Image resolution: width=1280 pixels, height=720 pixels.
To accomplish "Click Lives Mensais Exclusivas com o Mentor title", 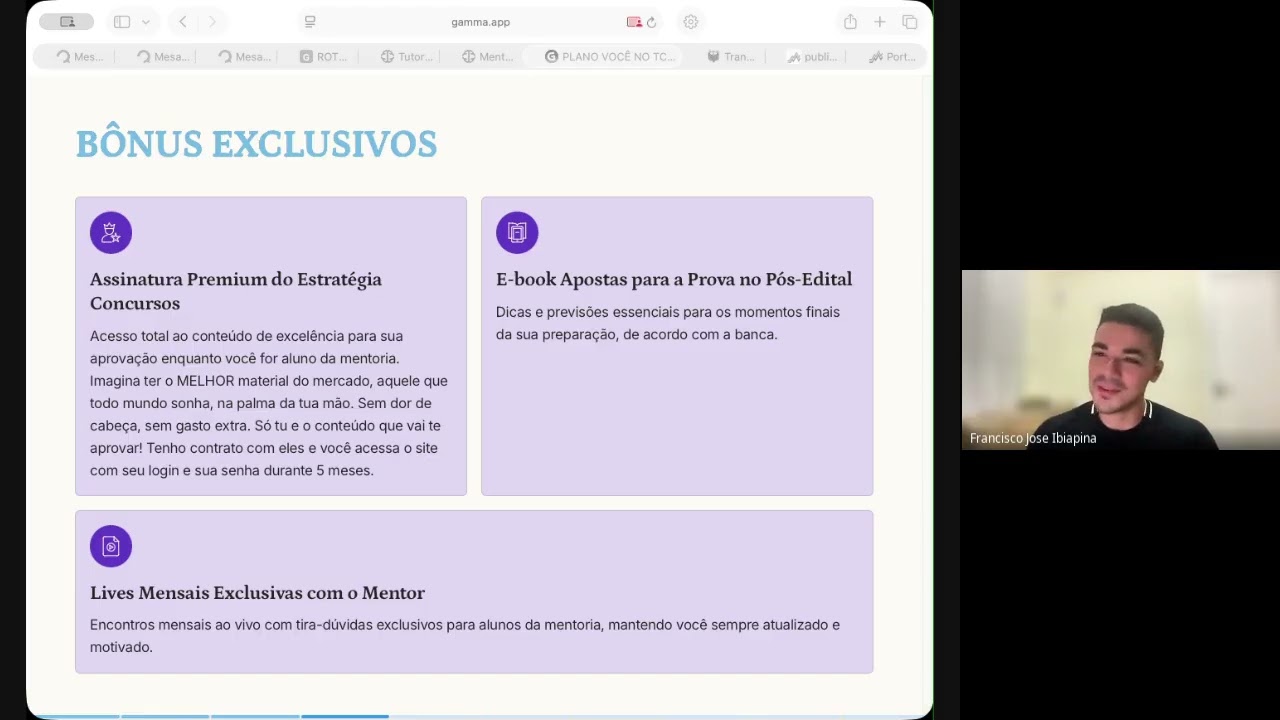I will [x=257, y=593].
